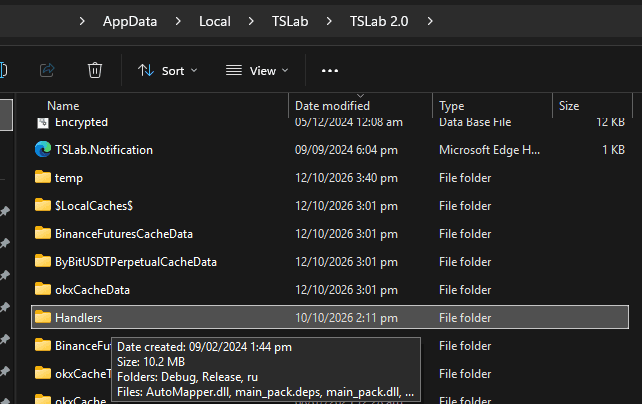642x404 pixels.
Task: Click the Handlers folder icon
Action: click(43, 317)
